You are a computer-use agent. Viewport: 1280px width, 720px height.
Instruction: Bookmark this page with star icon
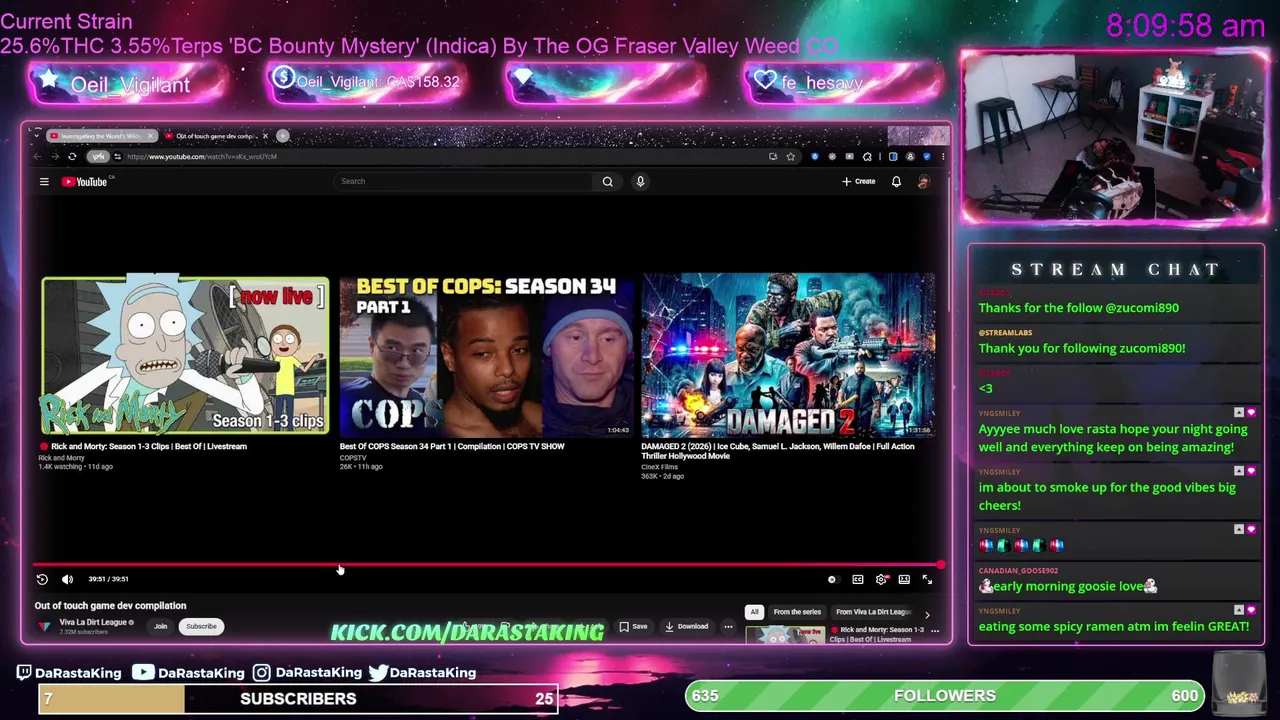tap(790, 156)
